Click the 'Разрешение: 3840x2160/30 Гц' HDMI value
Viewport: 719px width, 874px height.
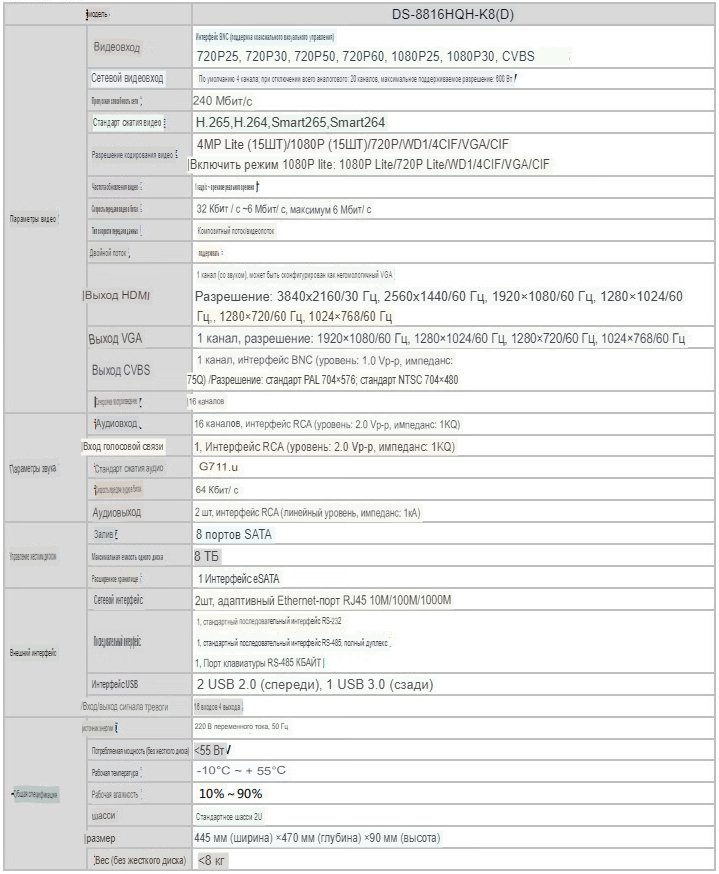(439, 297)
